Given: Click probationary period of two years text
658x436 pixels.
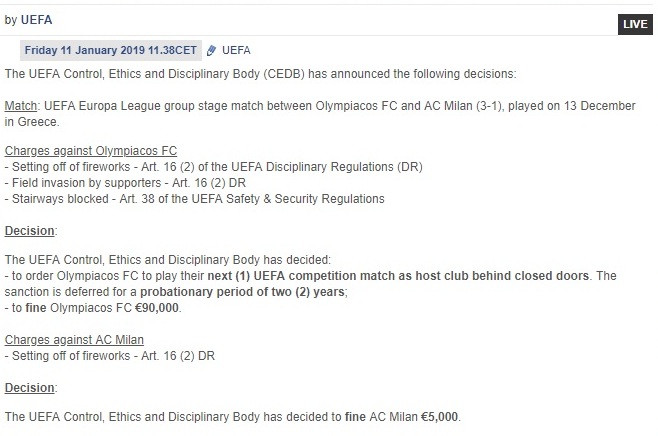Looking at the screenshot, I should click(242, 292).
